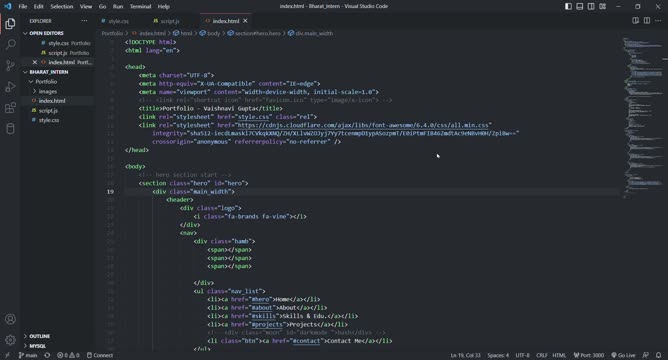
Task: Toggle the panel layout icon
Action: 580,6
